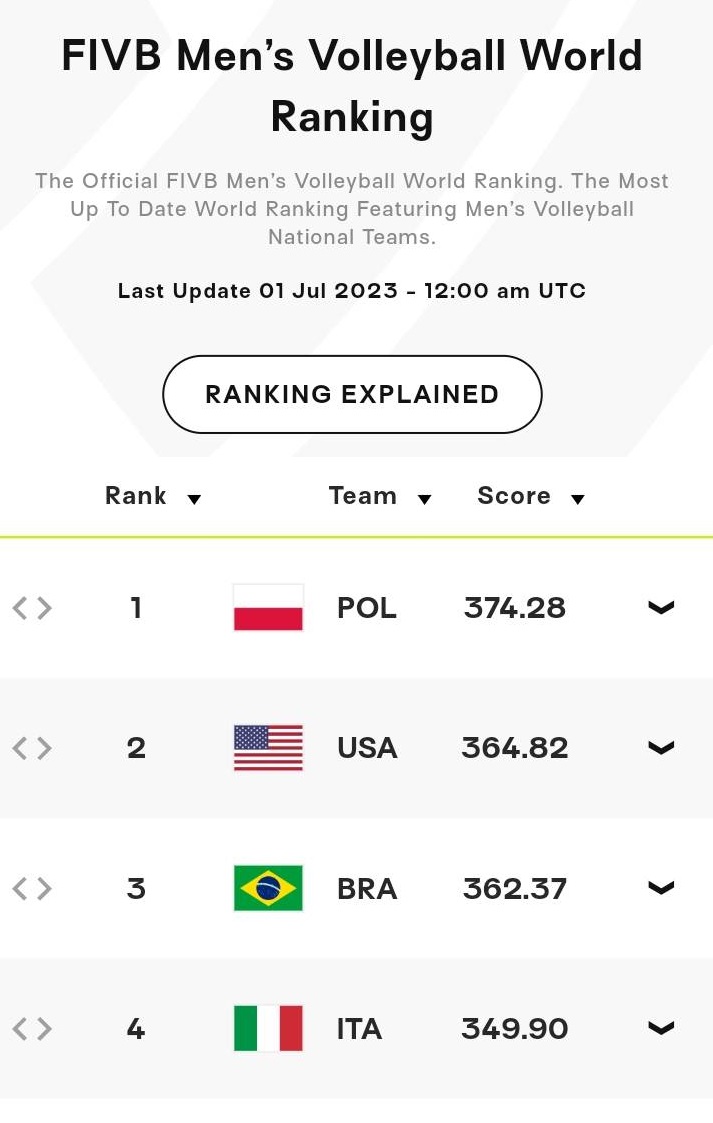Click the Poland flag icon
The width and height of the screenshot is (713, 1123).
coord(268,607)
